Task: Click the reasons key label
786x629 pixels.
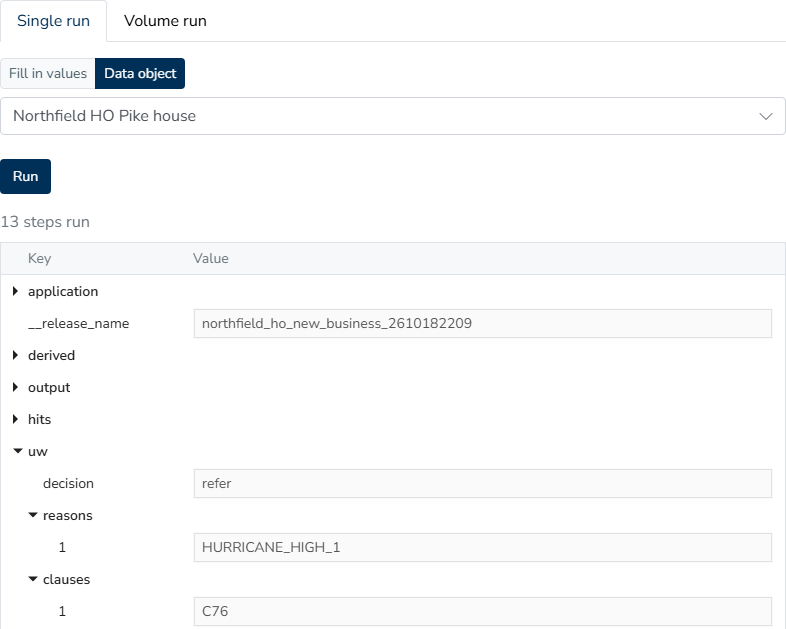Action: tap(68, 516)
